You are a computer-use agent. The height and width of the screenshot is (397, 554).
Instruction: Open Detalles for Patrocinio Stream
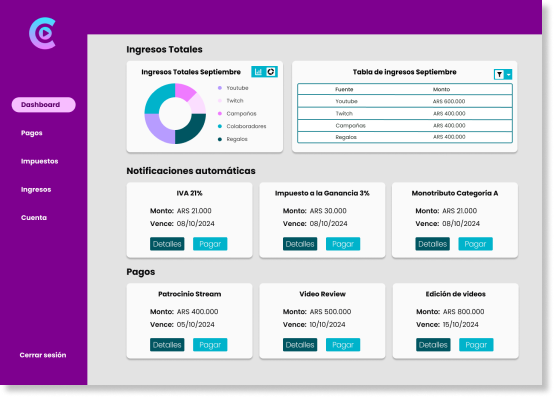click(167, 345)
